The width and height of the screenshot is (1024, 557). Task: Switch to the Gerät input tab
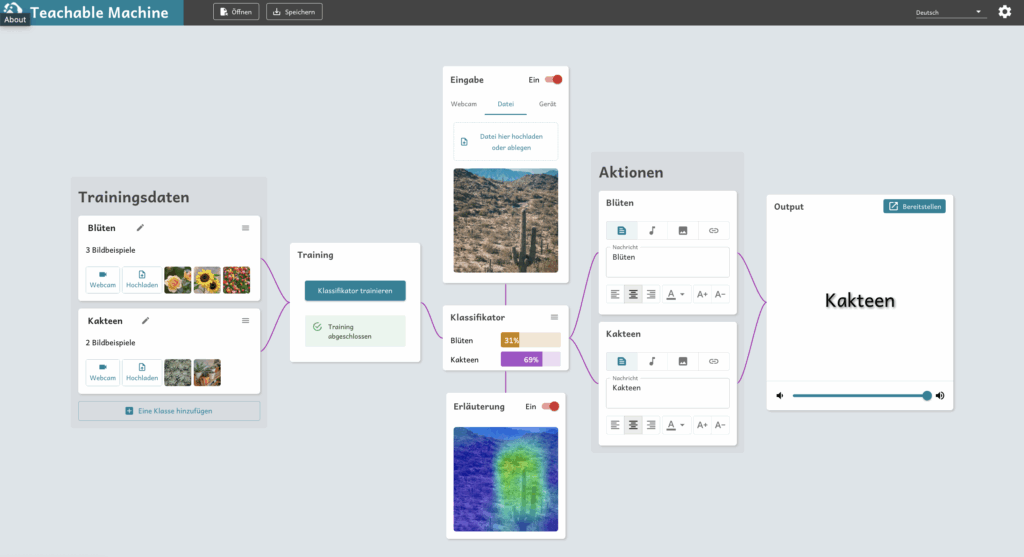(548, 104)
